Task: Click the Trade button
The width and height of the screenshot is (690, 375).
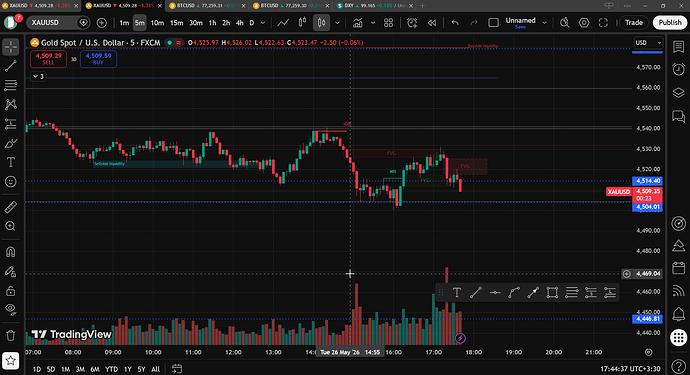Action: [634, 22]
